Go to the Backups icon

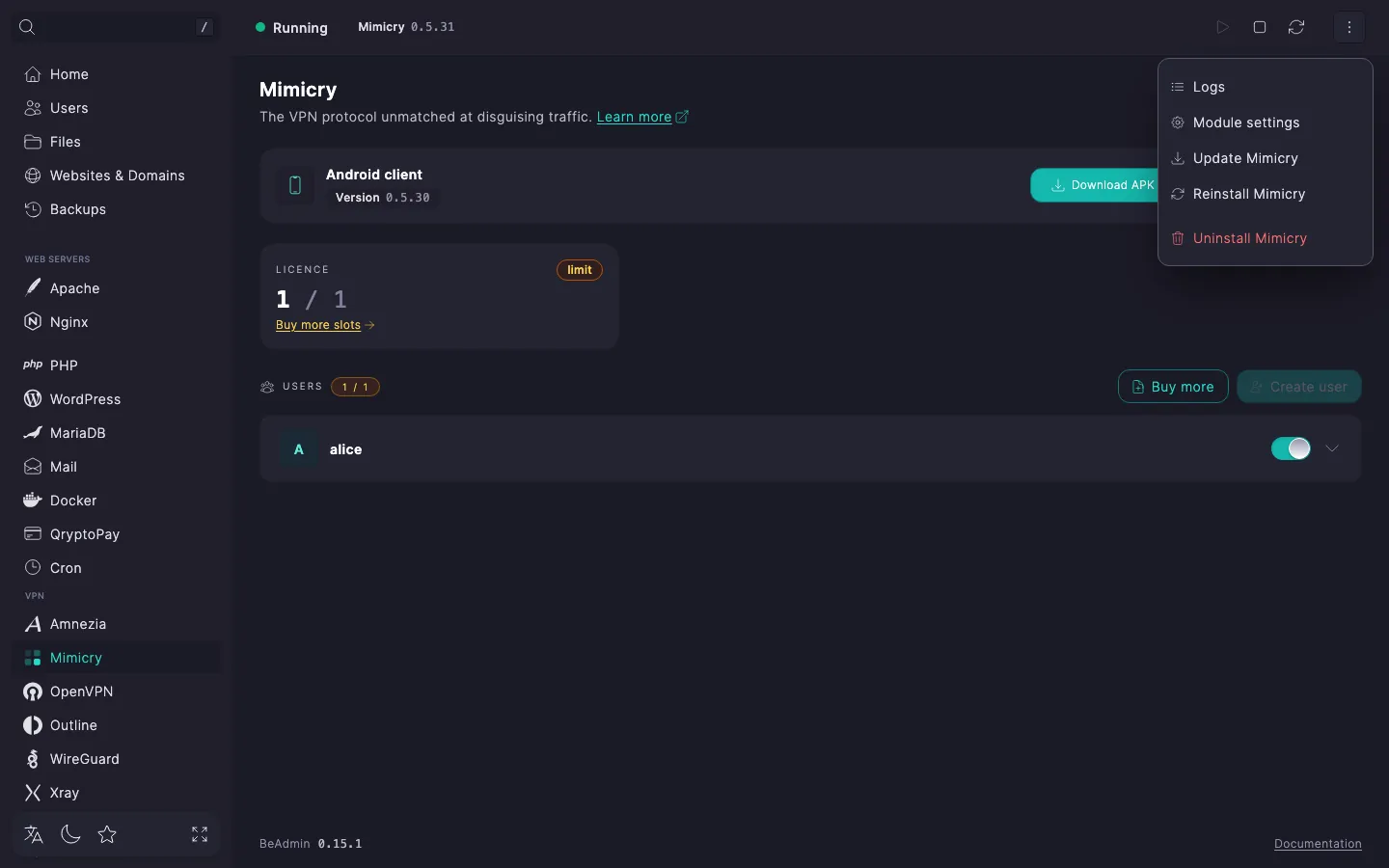click(33, 209)
